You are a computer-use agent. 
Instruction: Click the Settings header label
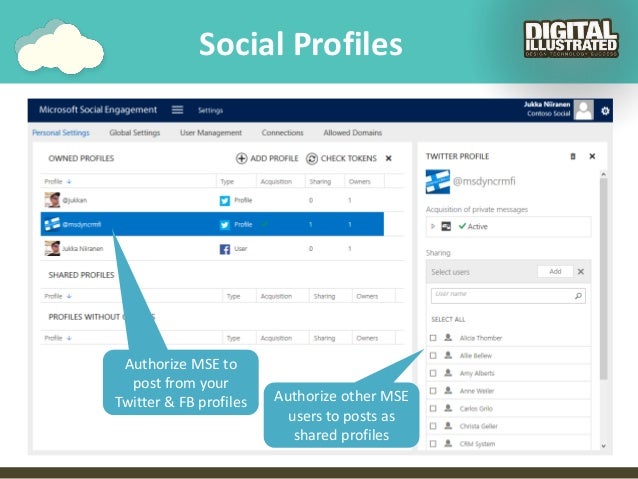click(x=210, y=110)
